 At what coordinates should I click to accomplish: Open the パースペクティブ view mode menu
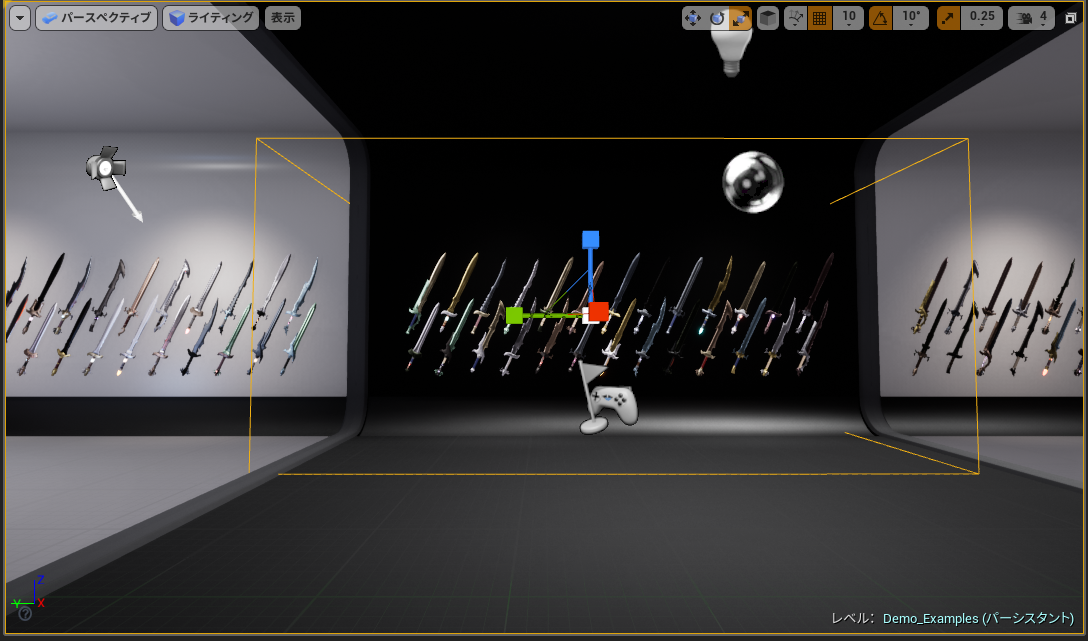[96, 18]
